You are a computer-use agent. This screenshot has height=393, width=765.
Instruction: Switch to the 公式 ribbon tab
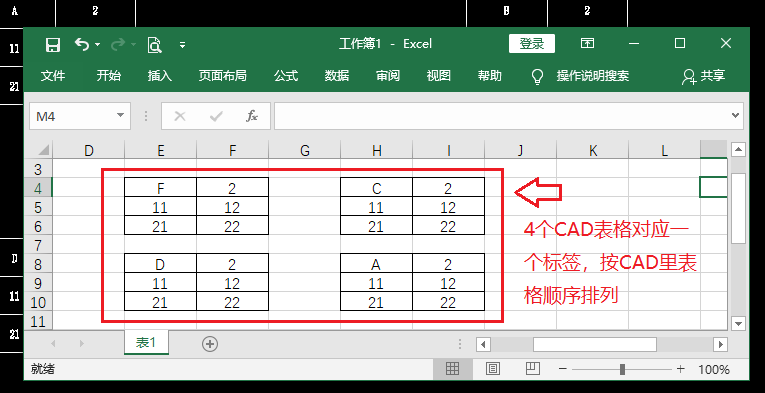click(x=286, y=76)
